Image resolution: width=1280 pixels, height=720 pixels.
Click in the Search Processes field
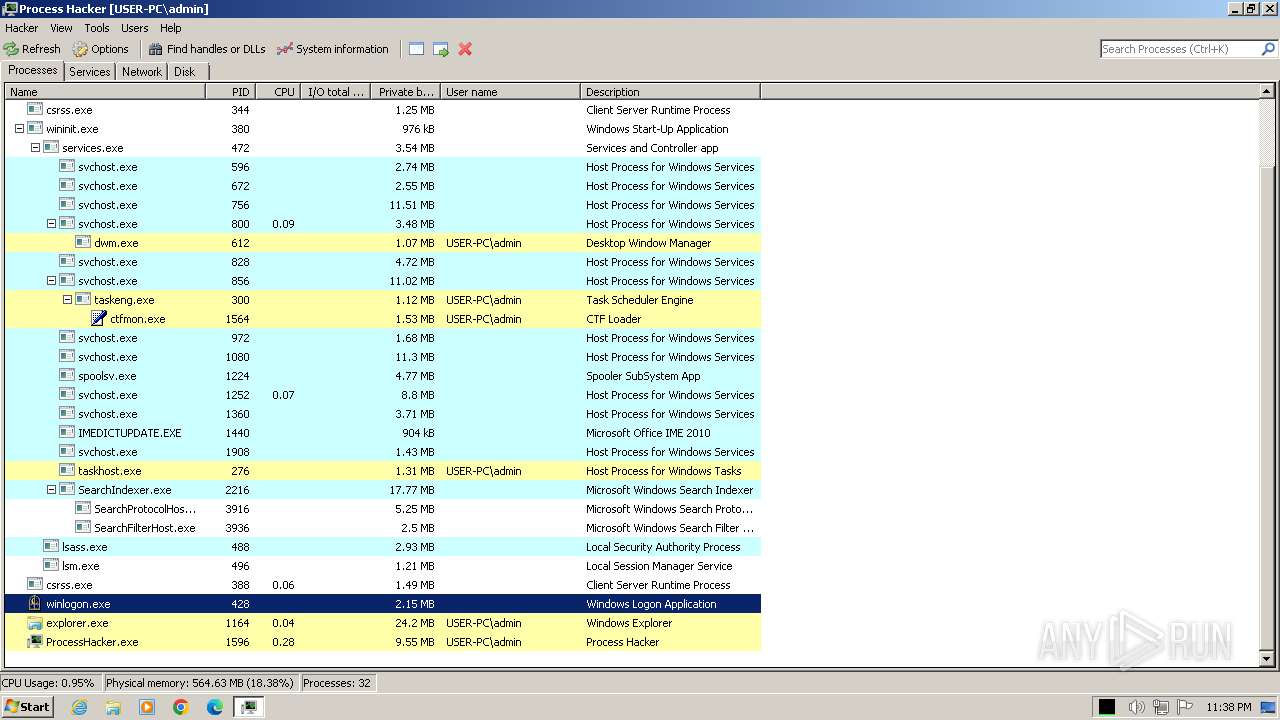[1180, 49]
